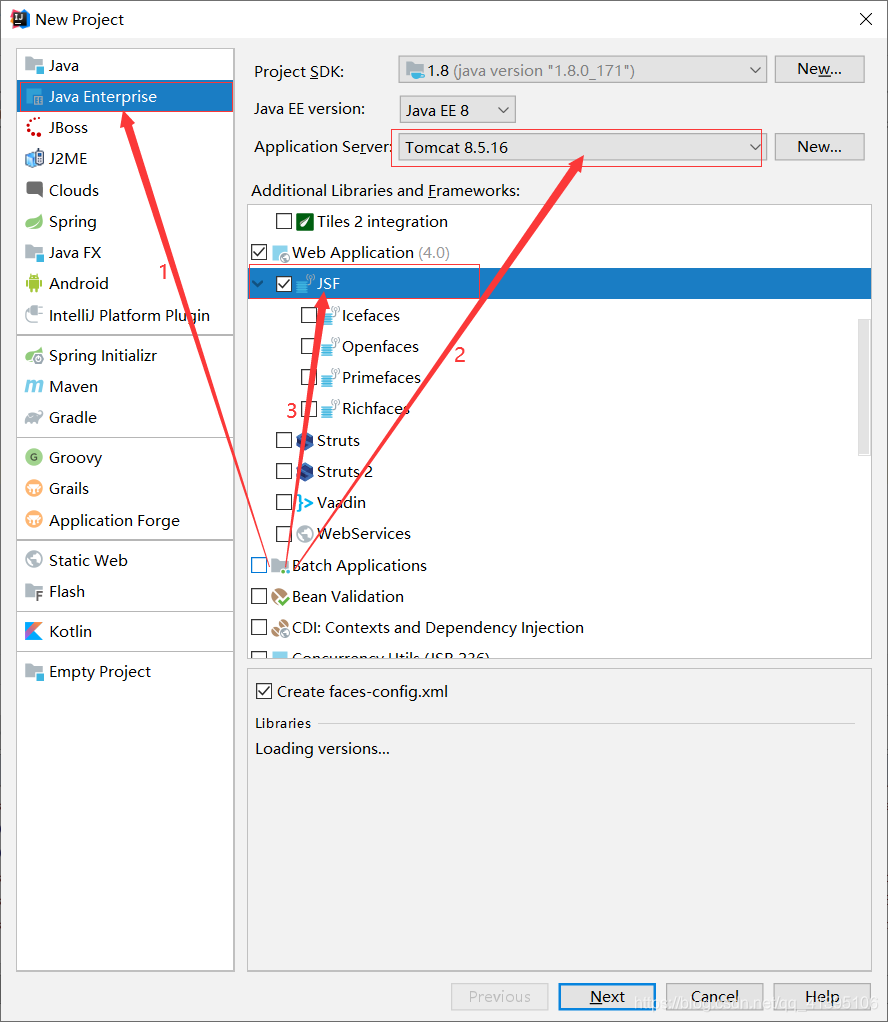
Task: Select the Static Web project type
Action: click(x=125, y=560)
